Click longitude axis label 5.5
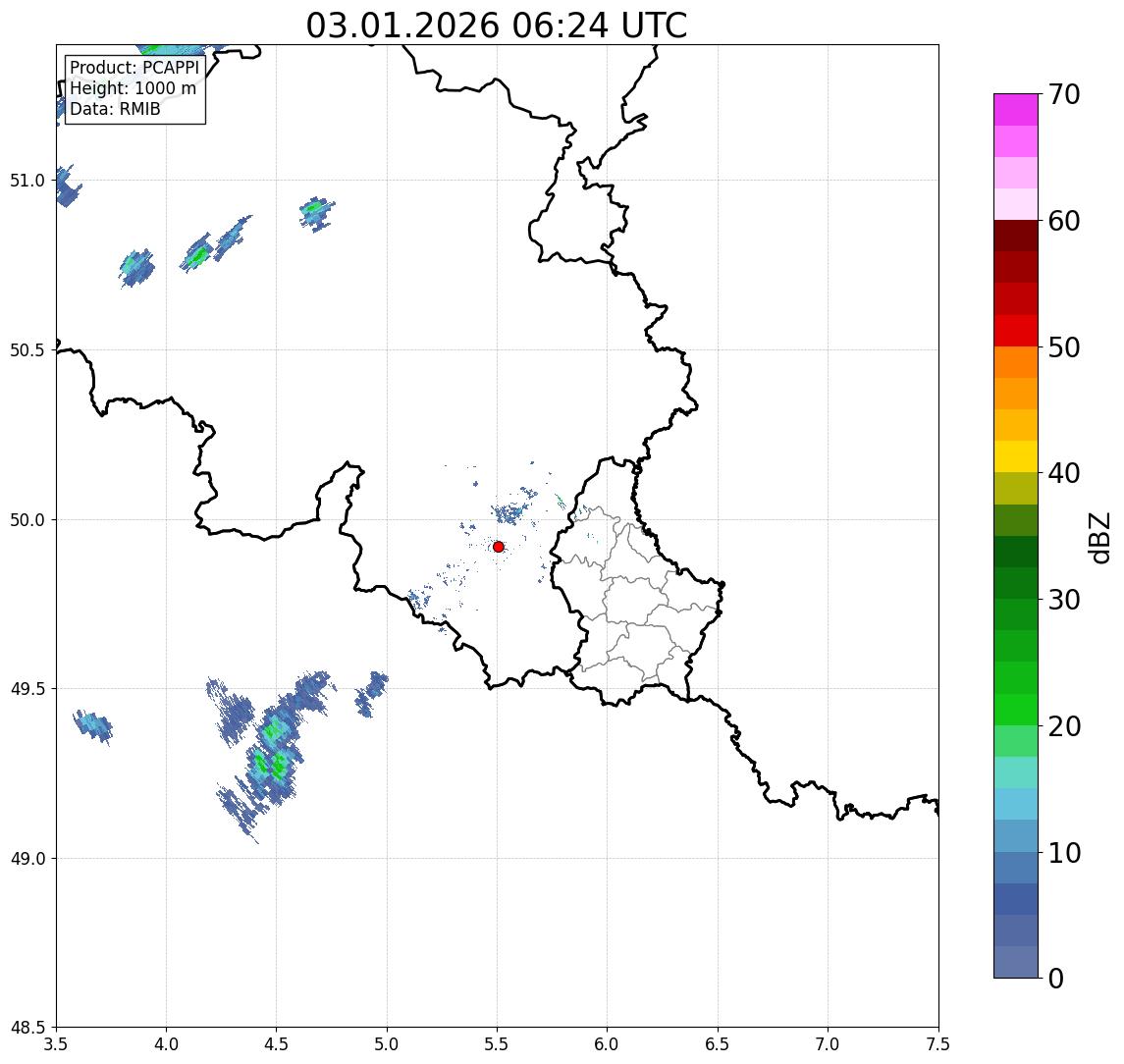This screenshot has width=1124, height=1064. 498,1044
